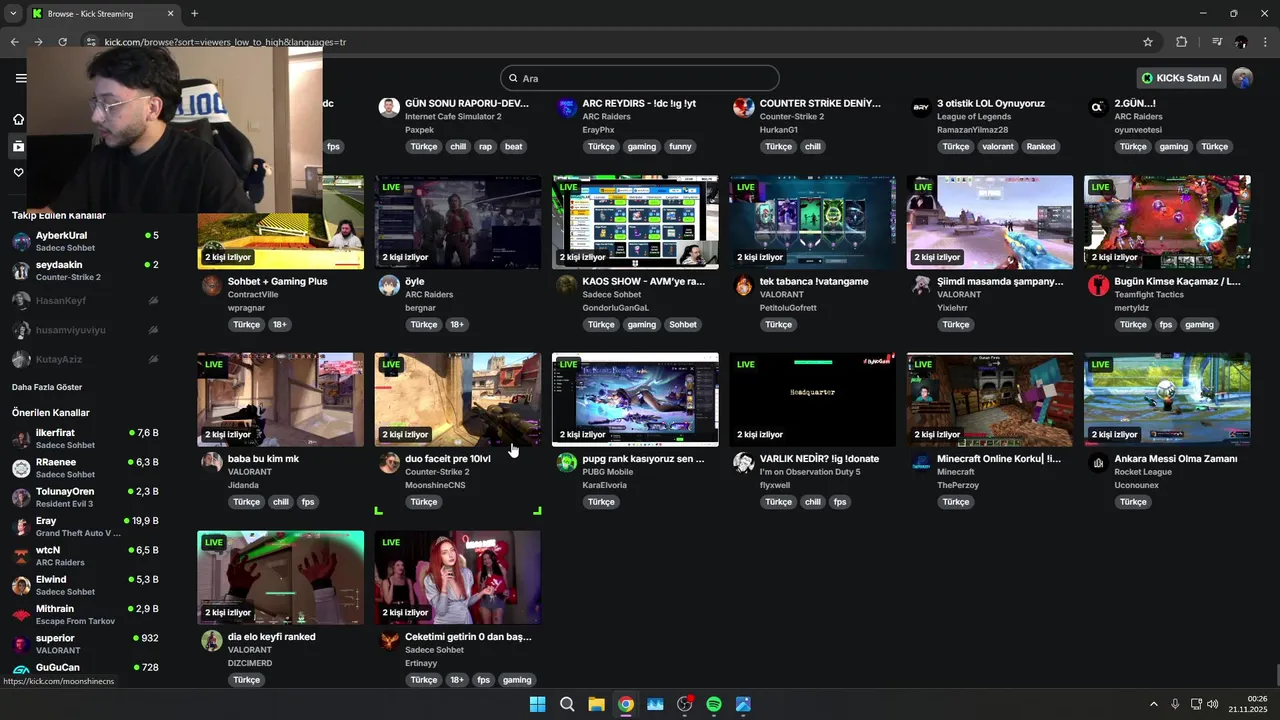
Task: Open PetitoluGofrett channel avatar
Action: 744,286
